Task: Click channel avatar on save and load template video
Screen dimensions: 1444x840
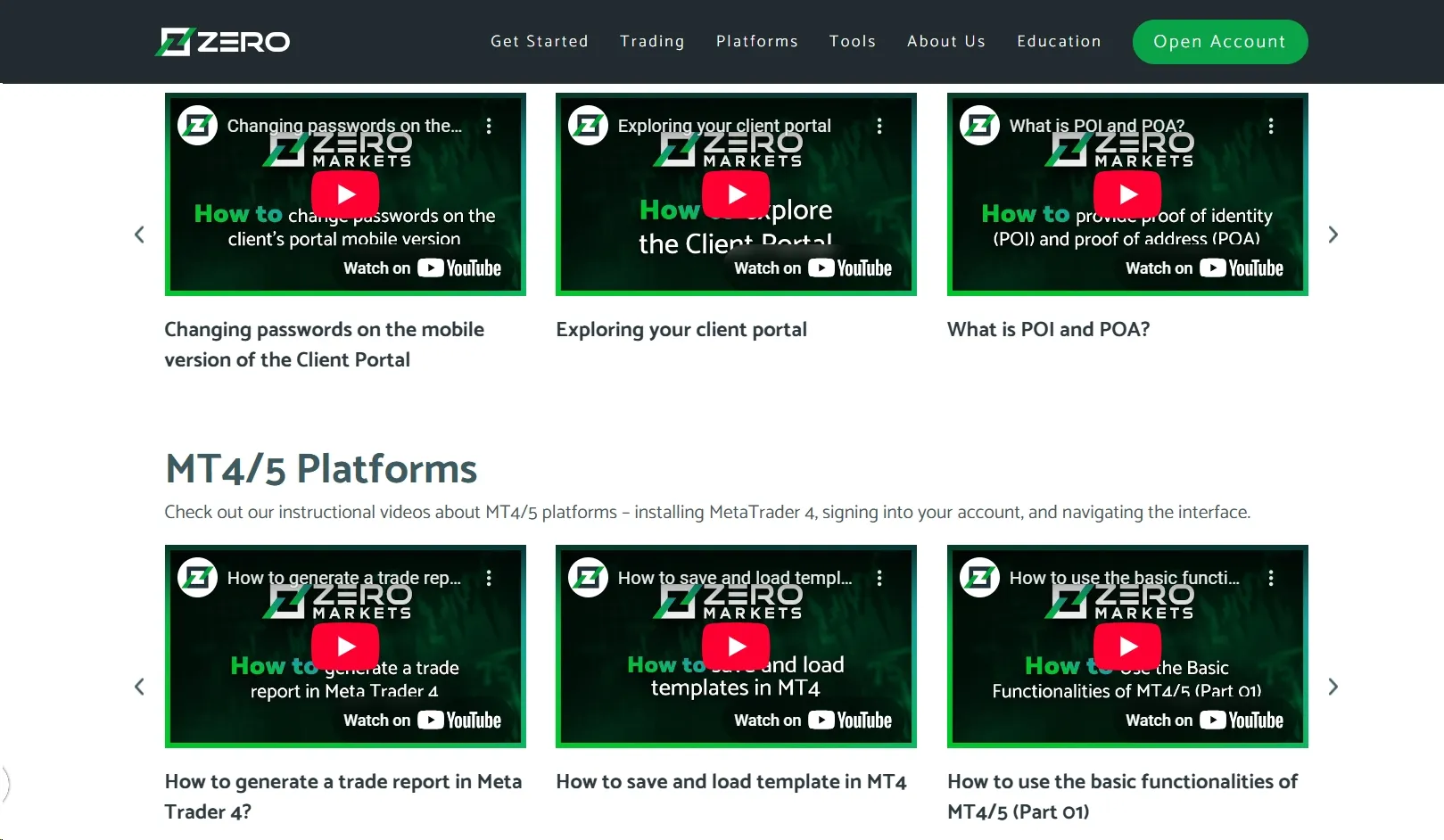Action: [x=589, y=578]
